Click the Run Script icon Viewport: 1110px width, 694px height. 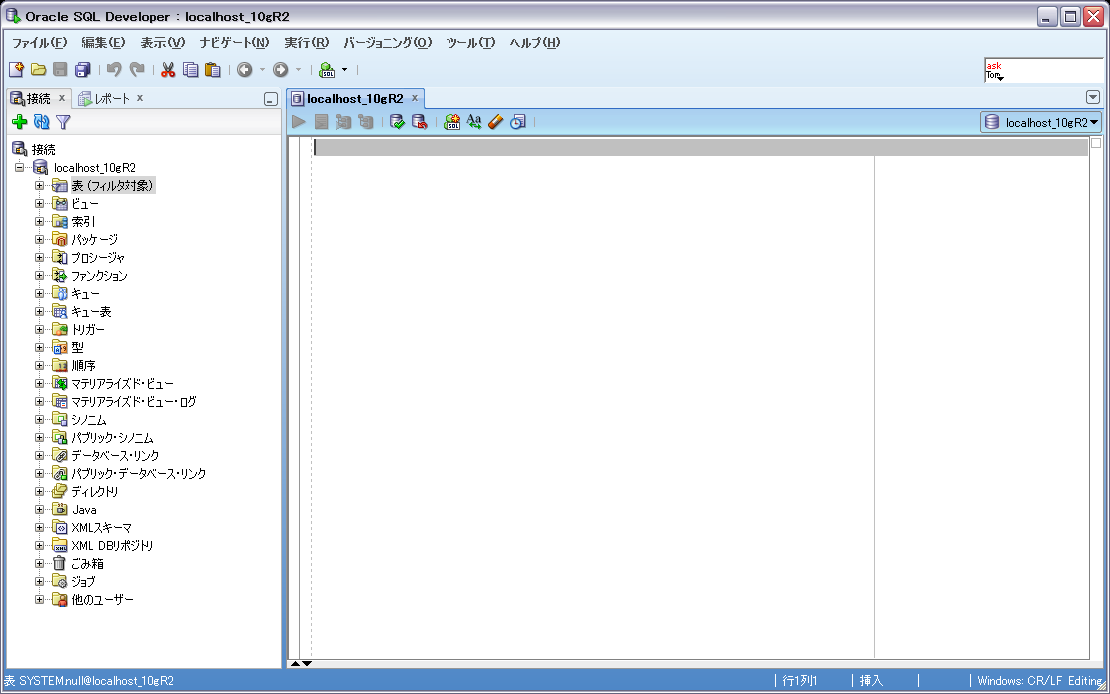(x=321, y=122)
